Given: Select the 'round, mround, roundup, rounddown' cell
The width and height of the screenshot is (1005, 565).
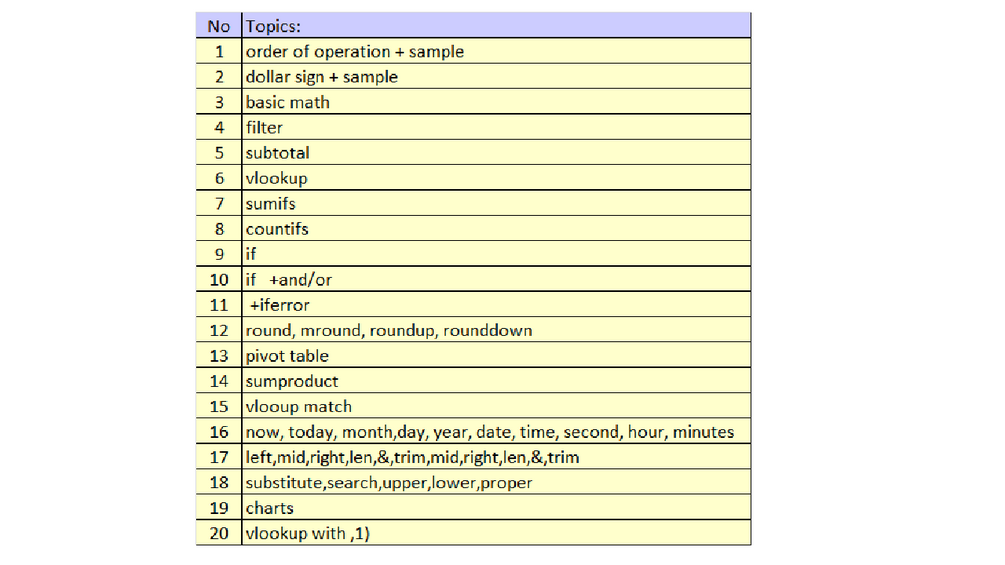Looking at the screenshot, I should [x=496, y=331].
